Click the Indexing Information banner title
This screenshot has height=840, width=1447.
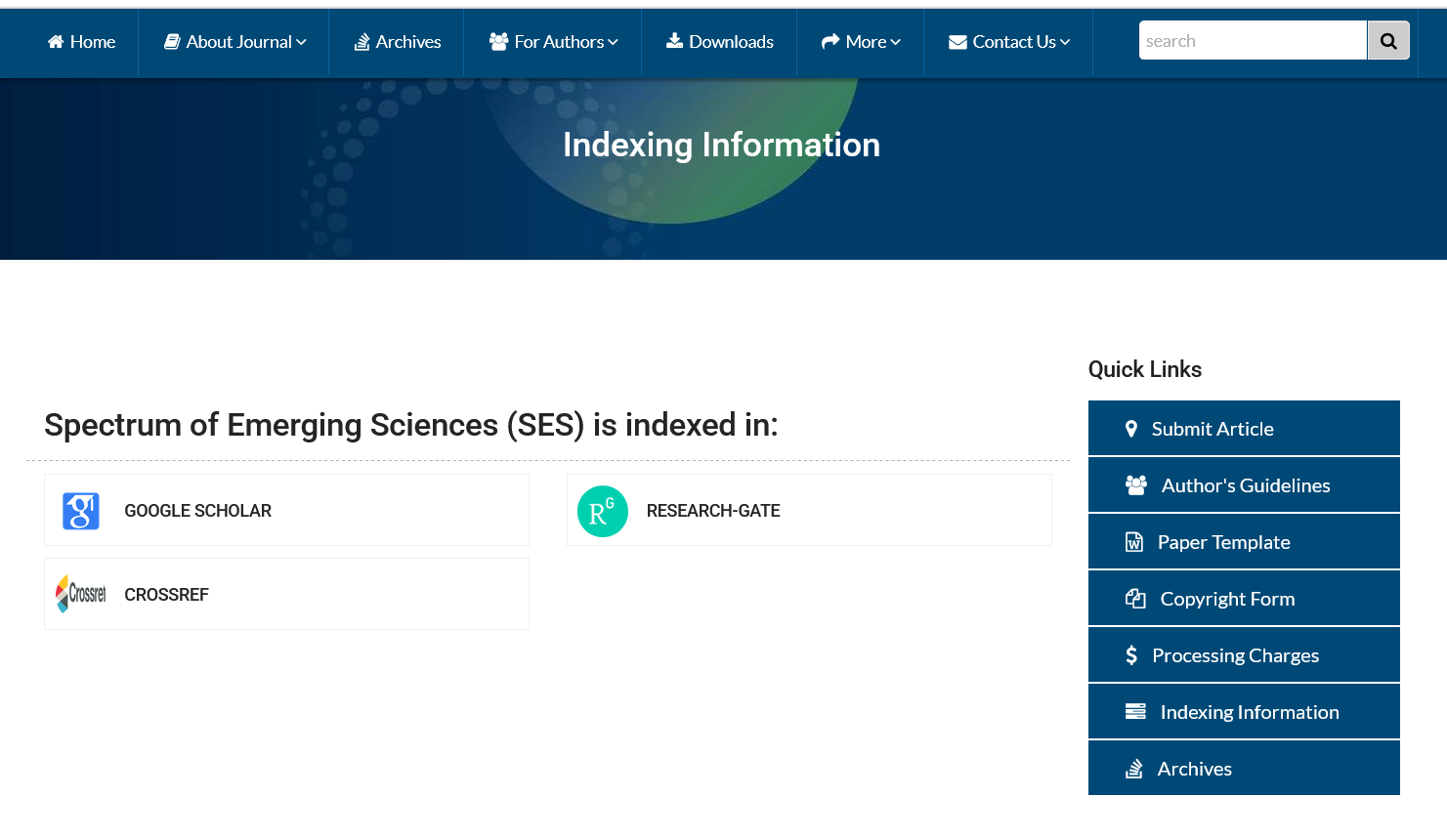point(721,145)
